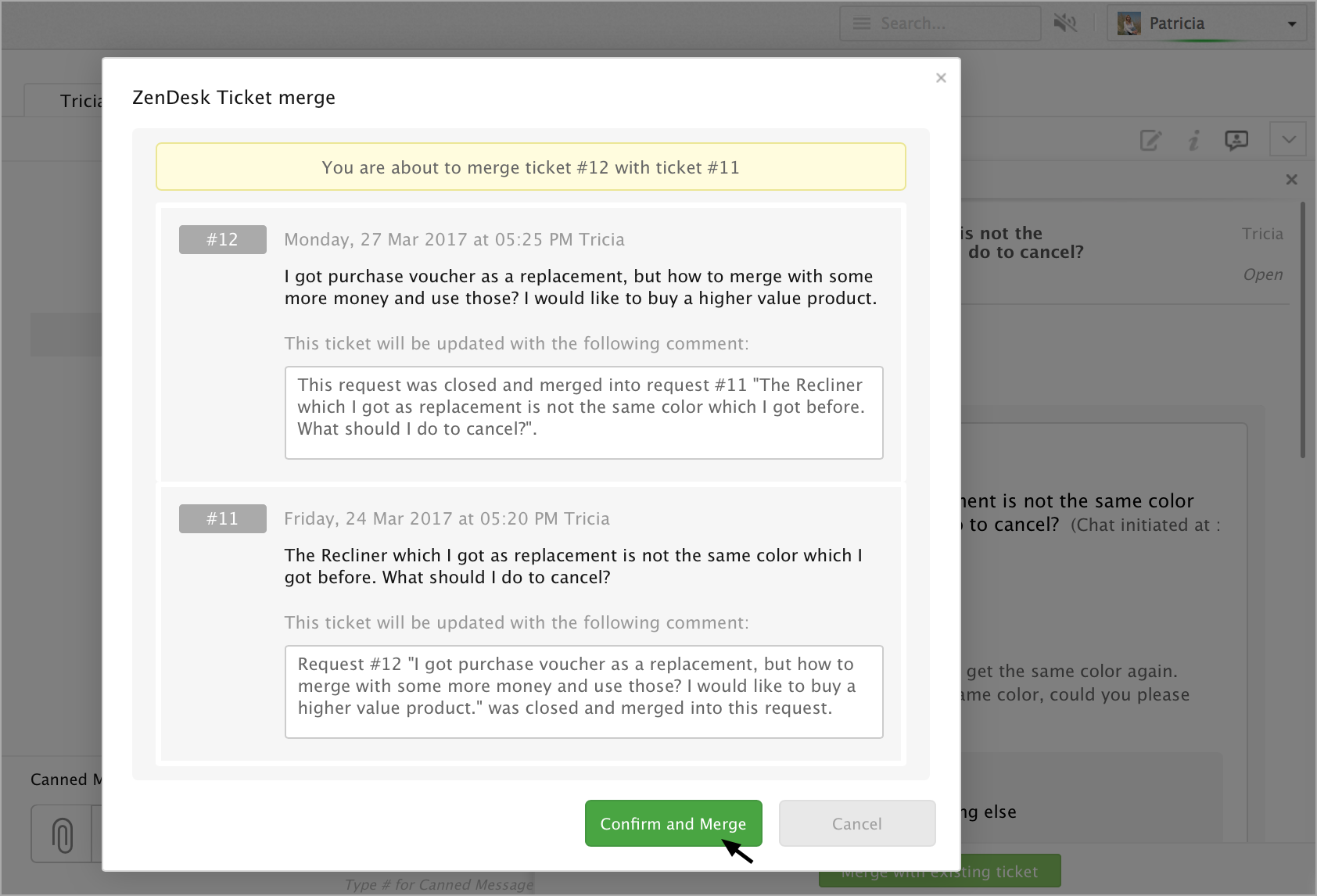Click the chat transfer icon
Screen dimensions: 1317x896
[1236, 140]
